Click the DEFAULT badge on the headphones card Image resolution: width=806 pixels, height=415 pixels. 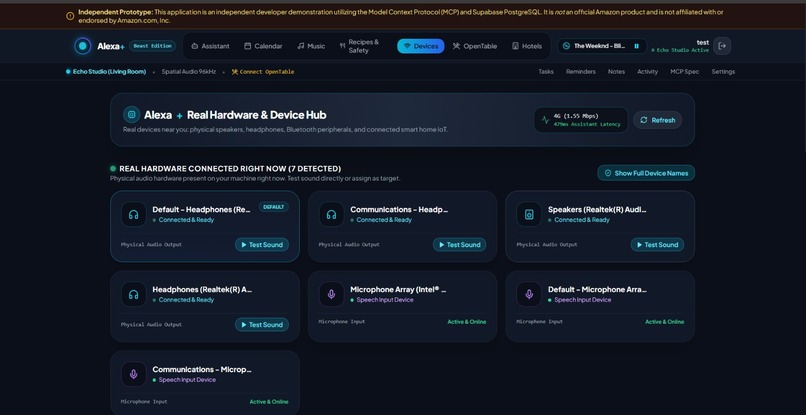tap(273, 207)
